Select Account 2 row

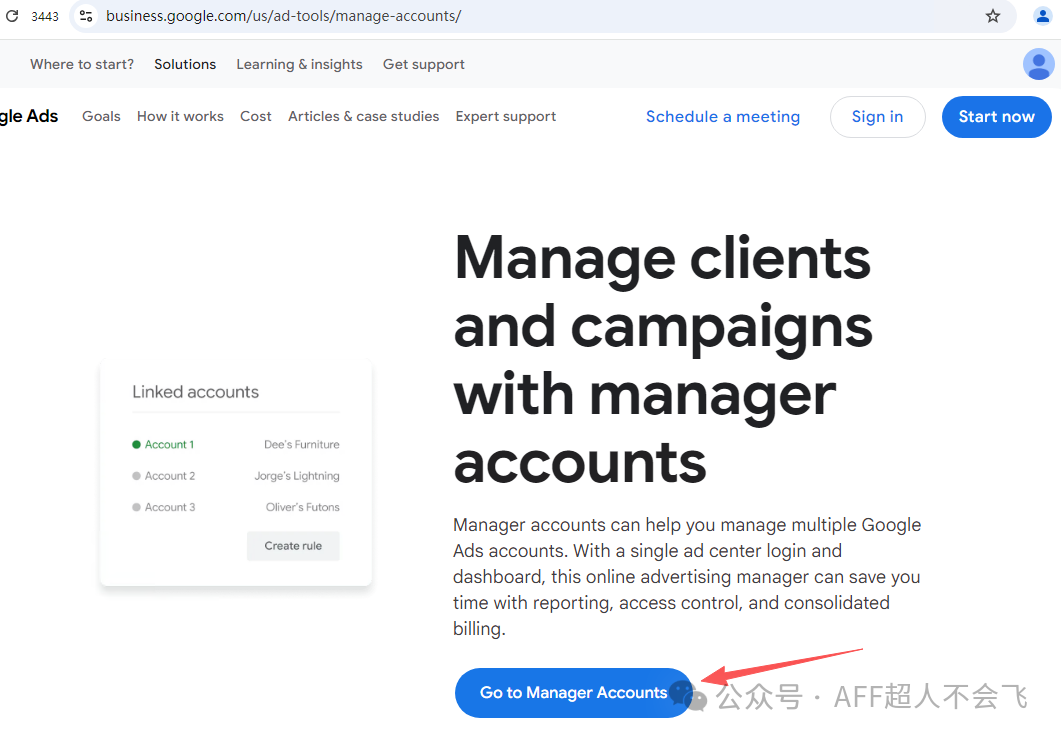235,476
